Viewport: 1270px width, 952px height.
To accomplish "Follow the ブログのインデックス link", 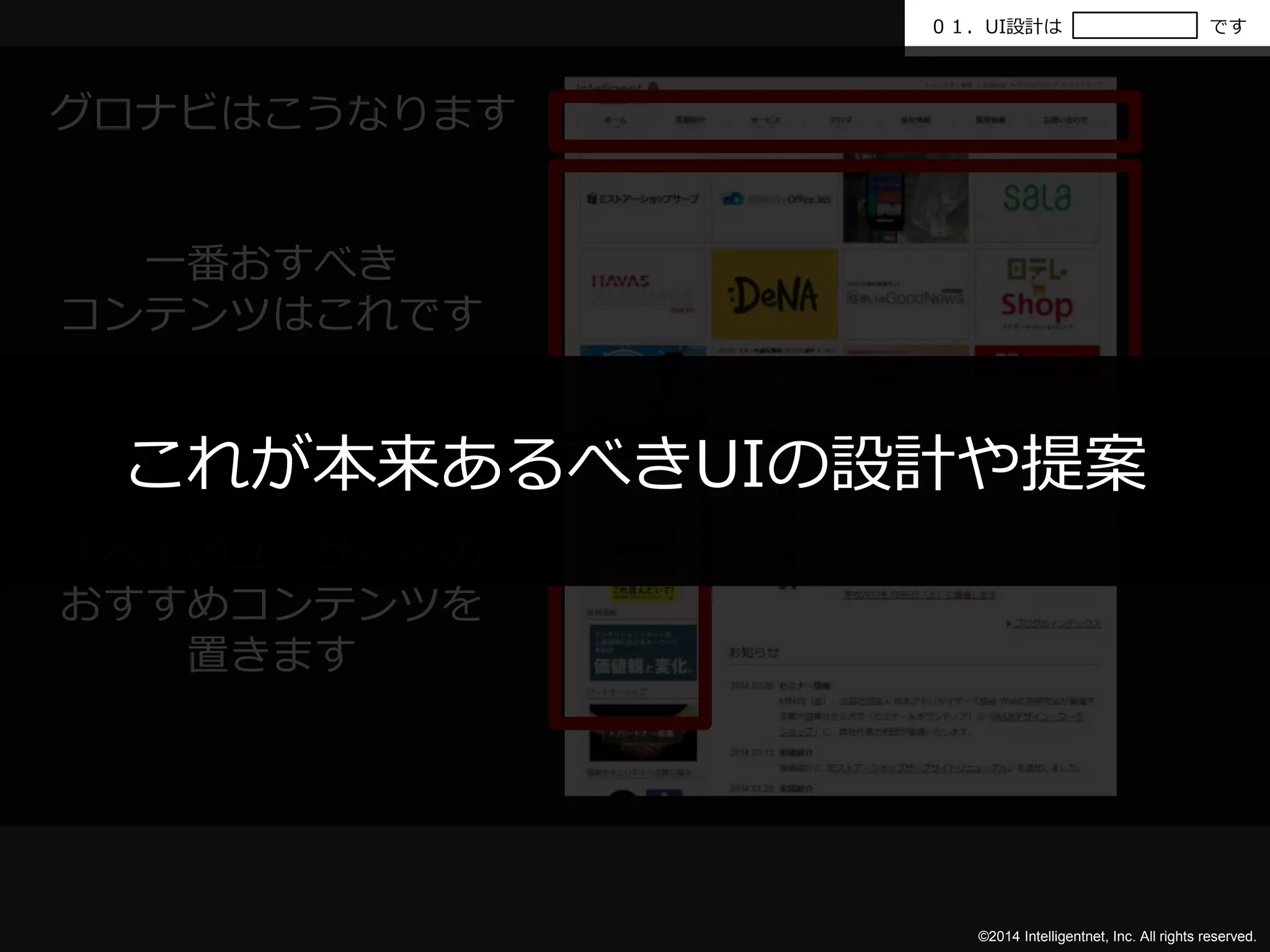I will [1057, 624].
